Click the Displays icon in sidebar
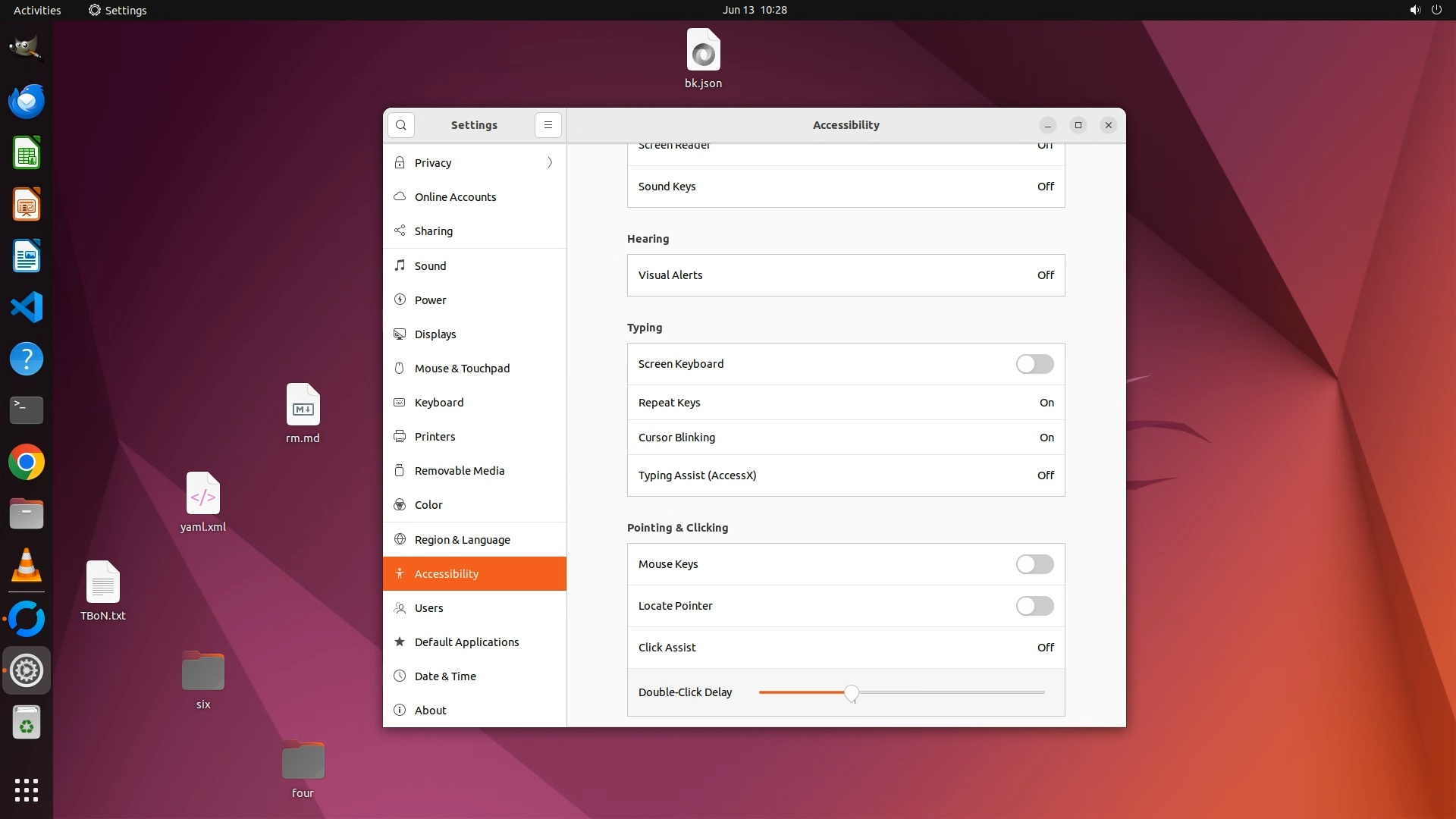Screen dimensions: 1456x819 pyautogui.click(x=400, y=334)
